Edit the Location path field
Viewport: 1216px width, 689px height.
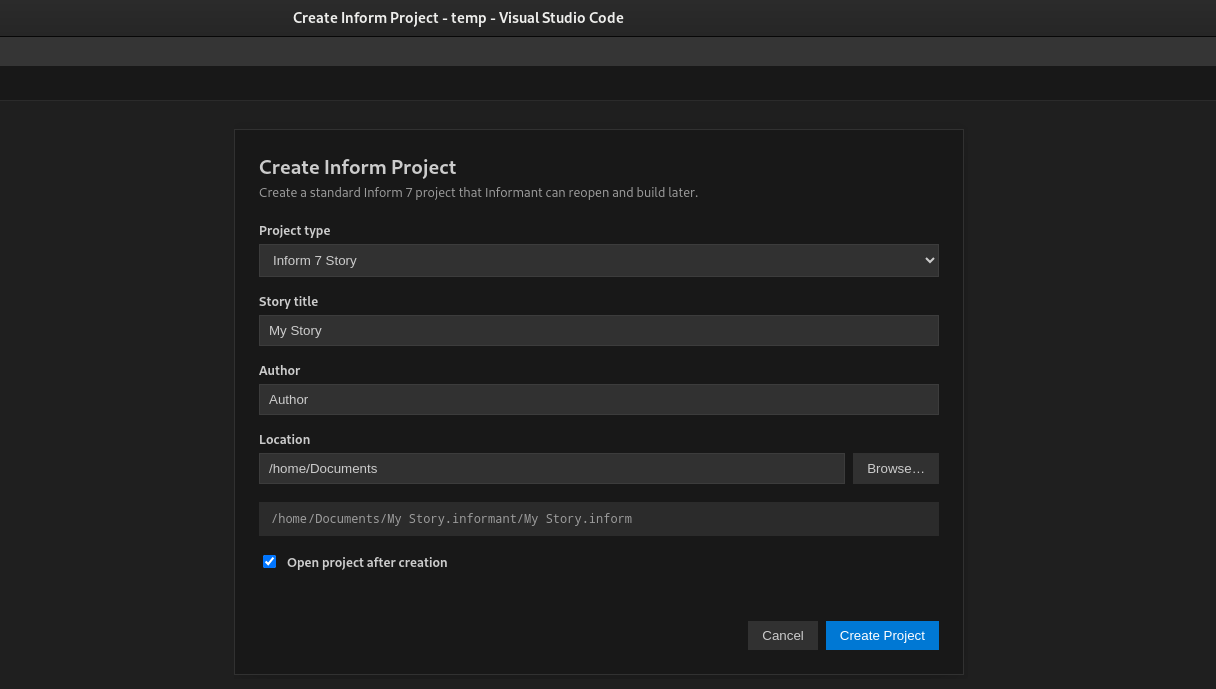[552, 468]
